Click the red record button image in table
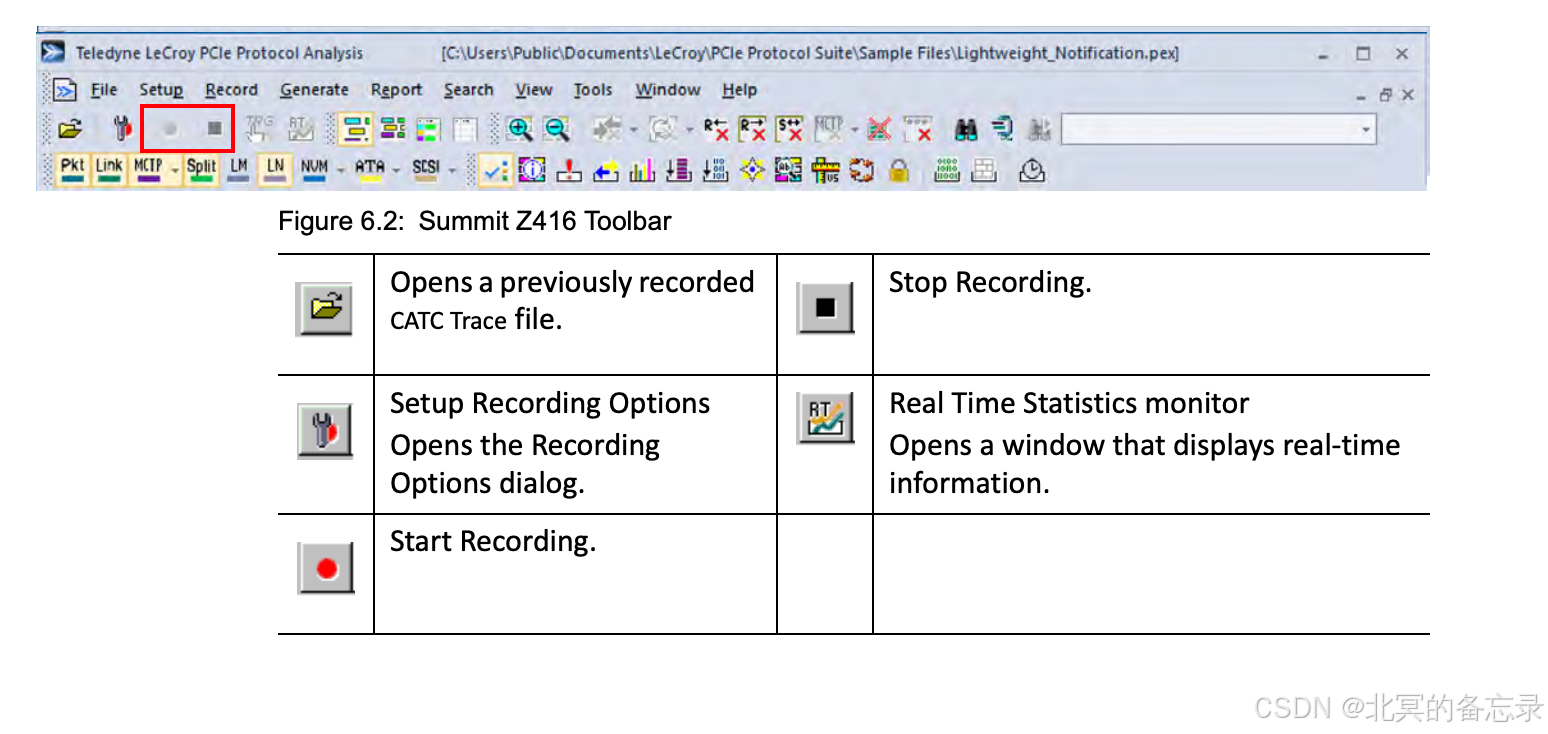This screenshot has height=734, width=1548. tap(326, 567)
